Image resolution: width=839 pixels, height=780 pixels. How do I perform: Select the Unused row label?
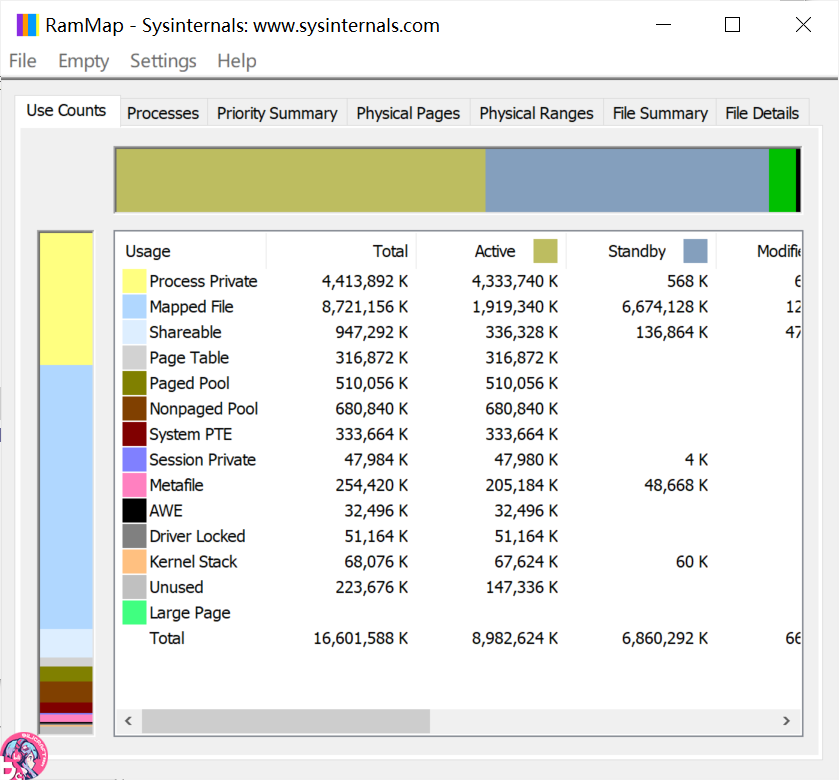(176, 587)
